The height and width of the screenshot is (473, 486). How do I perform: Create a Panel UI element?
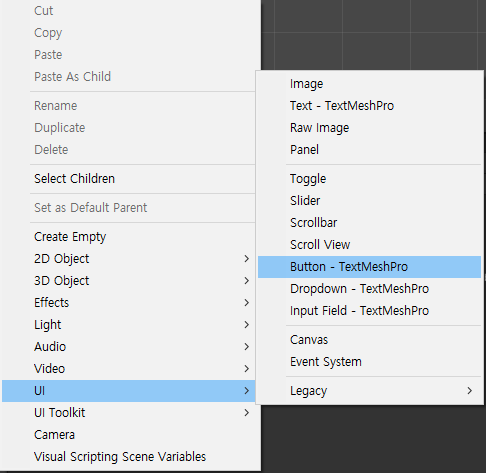pos(369,150)
